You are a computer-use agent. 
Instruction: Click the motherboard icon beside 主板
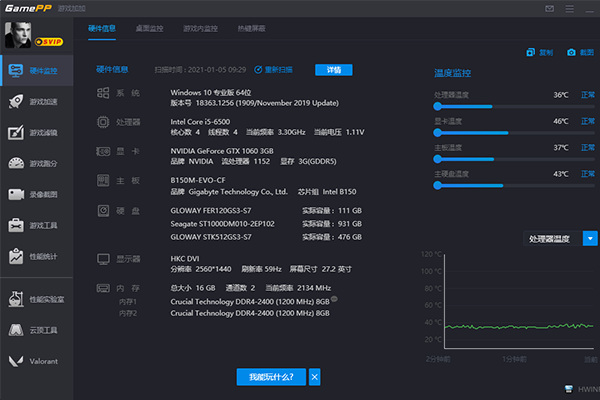(103, 181)
